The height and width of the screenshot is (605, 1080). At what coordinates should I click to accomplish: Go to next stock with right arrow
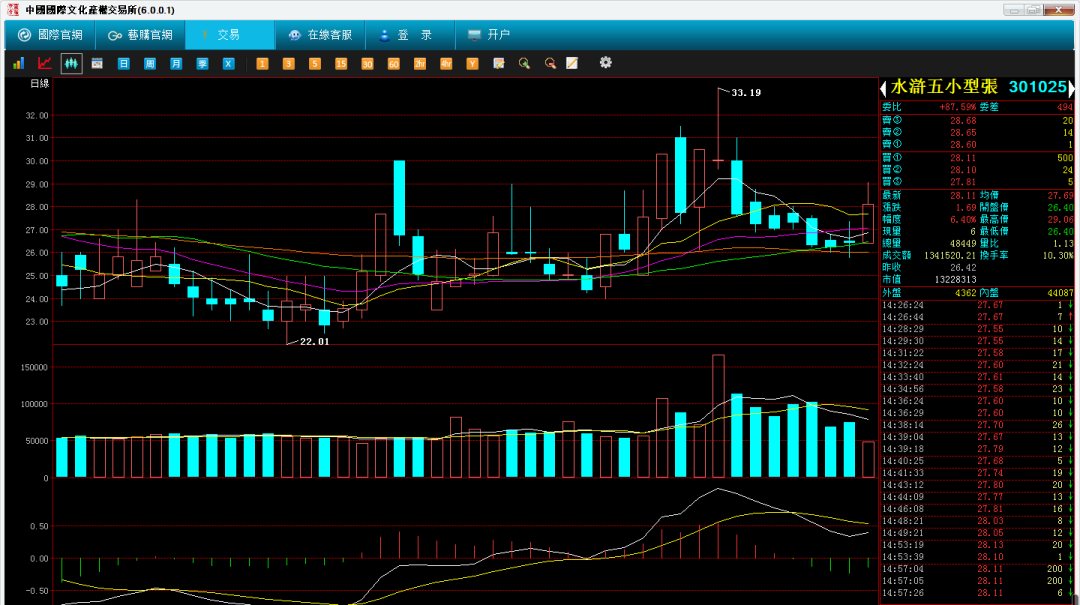click(1071, 88)
